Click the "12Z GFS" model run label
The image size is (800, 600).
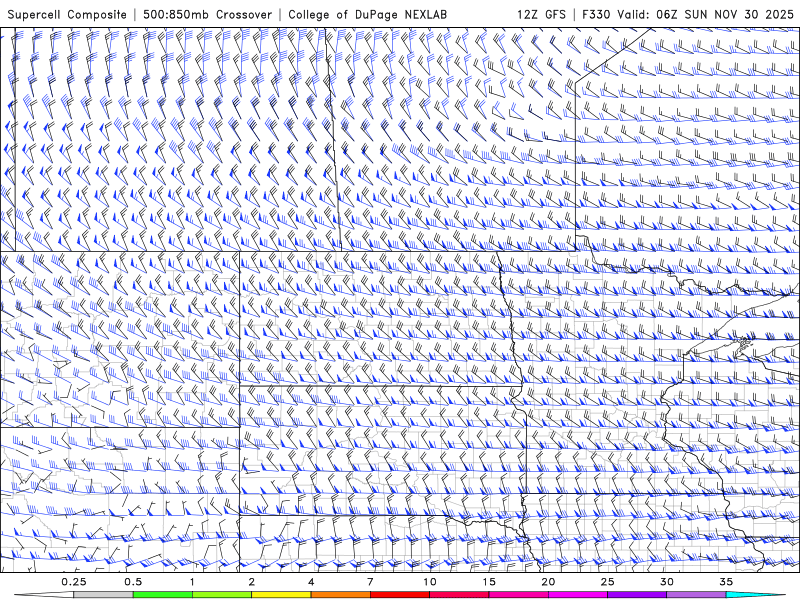point(541,14)
